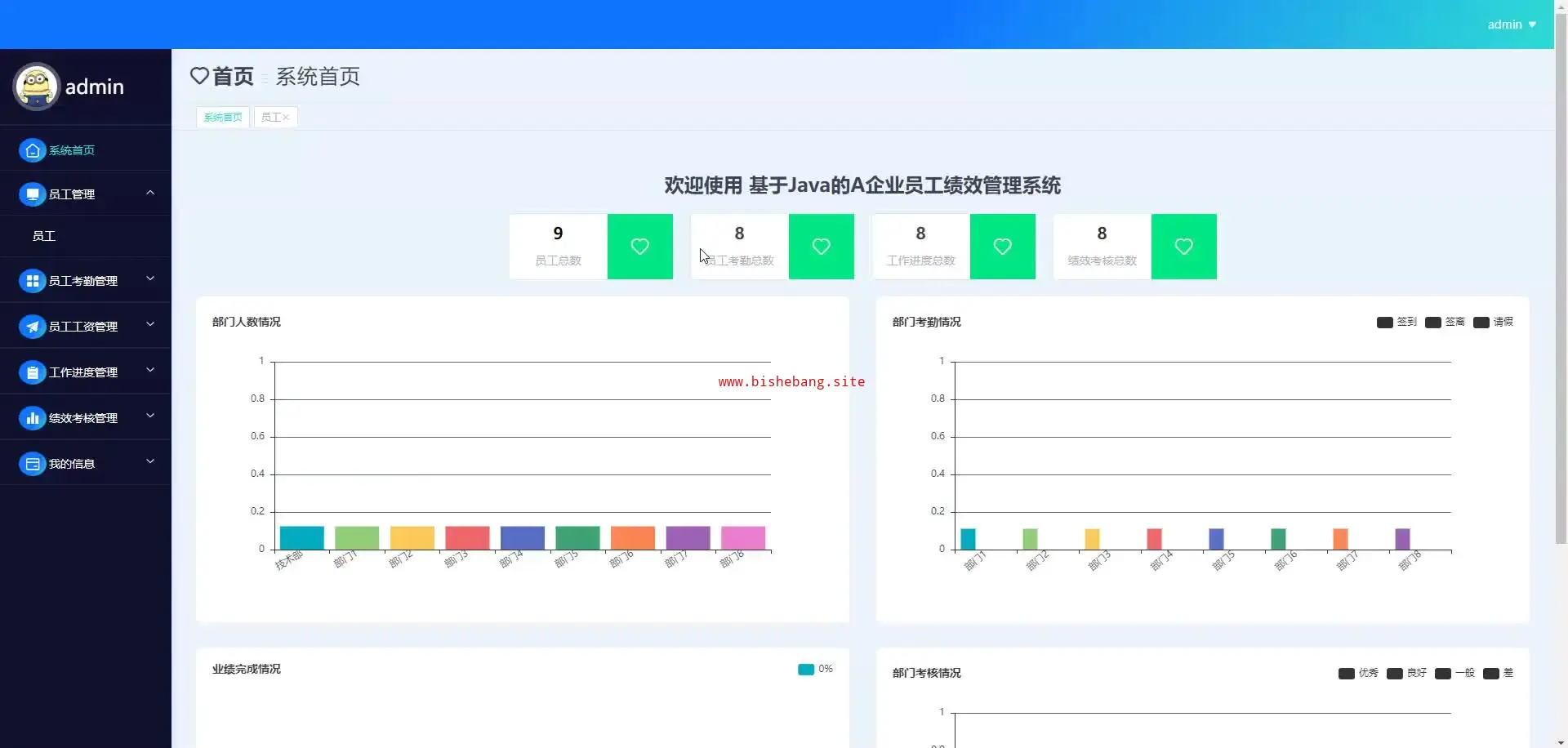This screenshot has width=1568, height=748.
Task: Expand the 我的信息 menu chevron
Action: coord(150,462)
